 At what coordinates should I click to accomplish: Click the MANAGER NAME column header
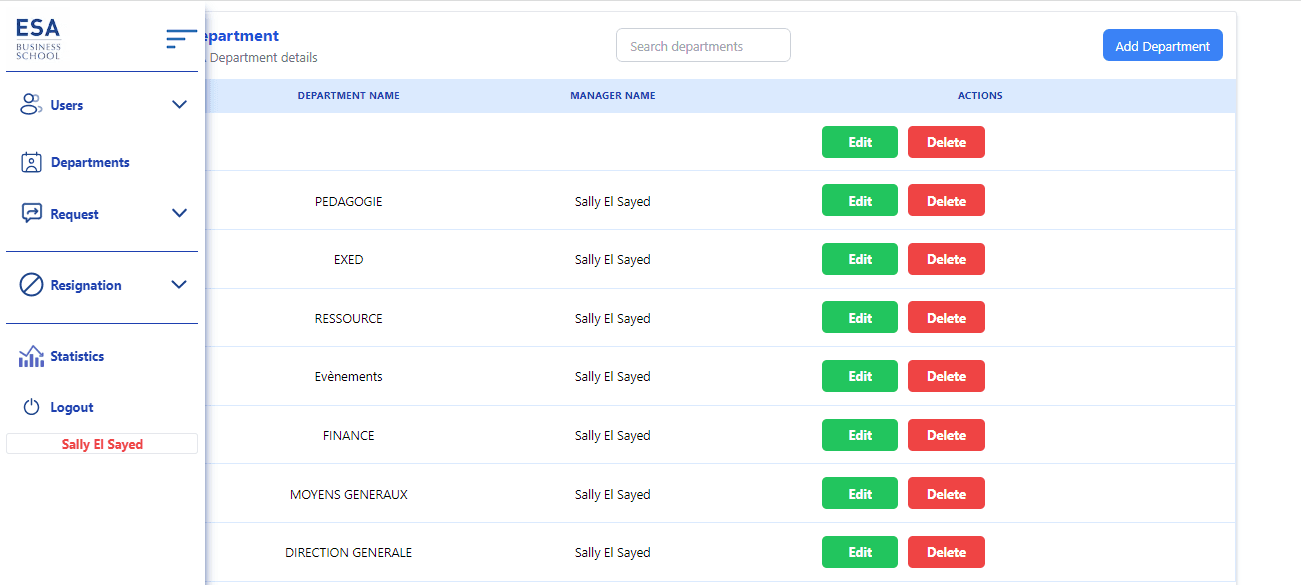(612, 95)
